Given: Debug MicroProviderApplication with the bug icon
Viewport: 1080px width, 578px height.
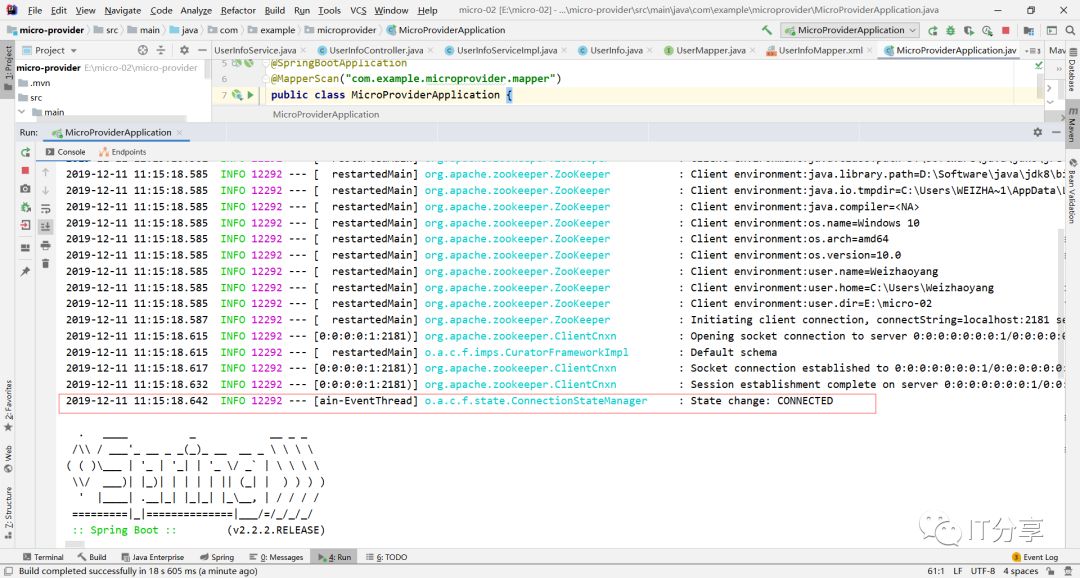Looking at the screenshot, I should tap(951, 30).
